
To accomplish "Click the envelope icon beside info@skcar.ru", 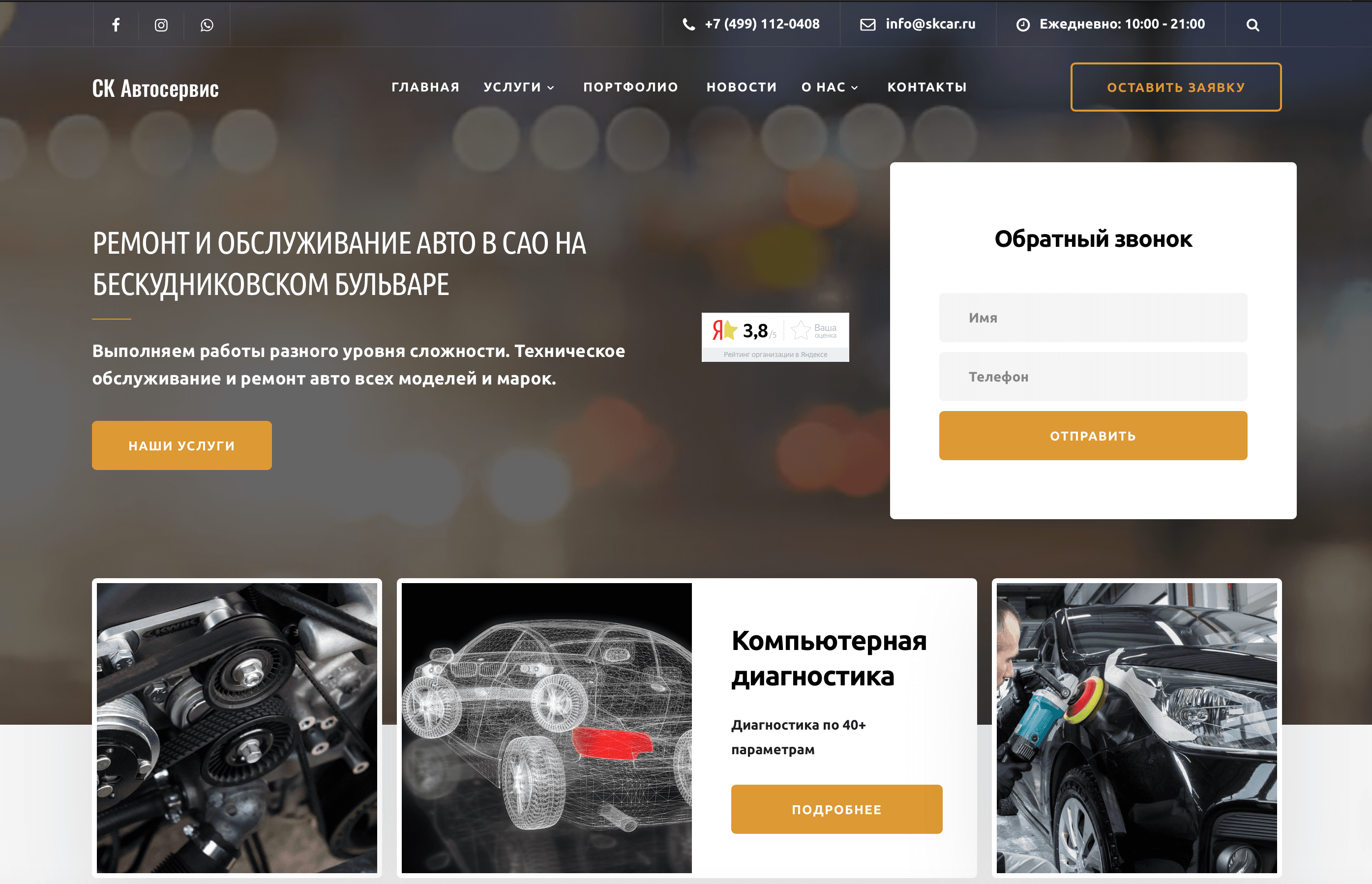I will (x=867, y=24).
